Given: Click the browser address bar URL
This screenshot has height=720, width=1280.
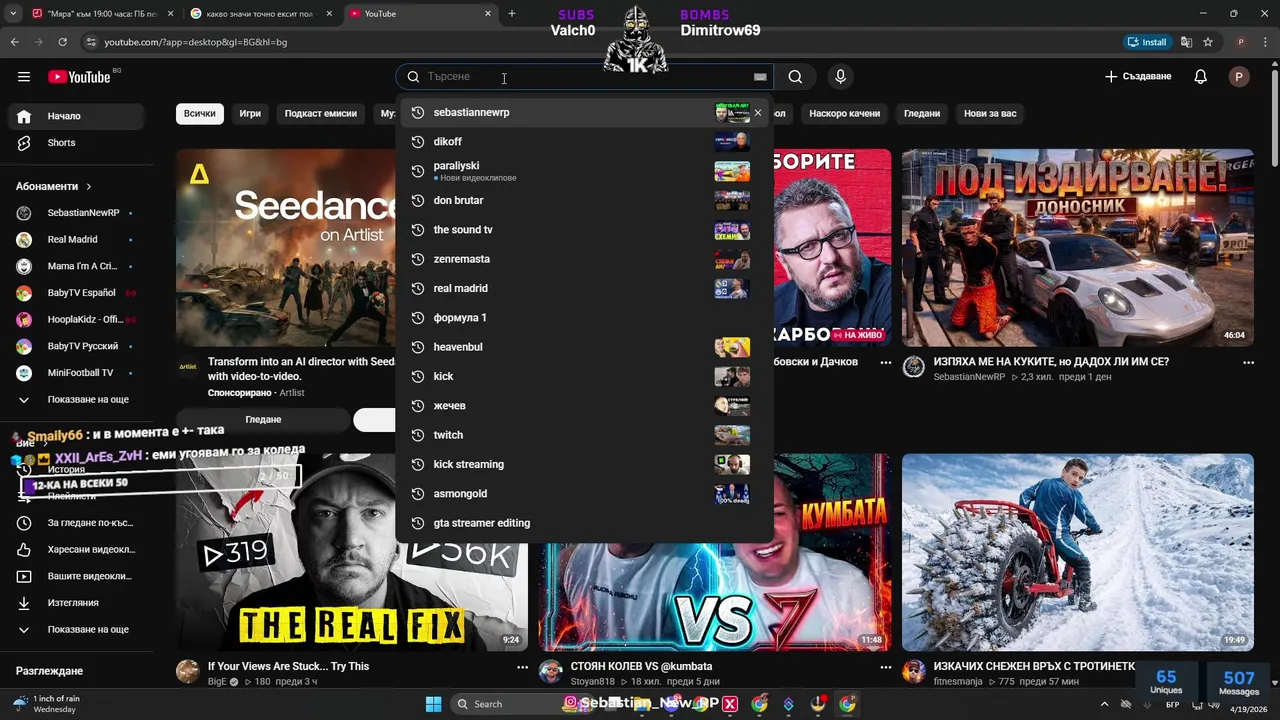Looking at the screenshot, I should point(196,42).
